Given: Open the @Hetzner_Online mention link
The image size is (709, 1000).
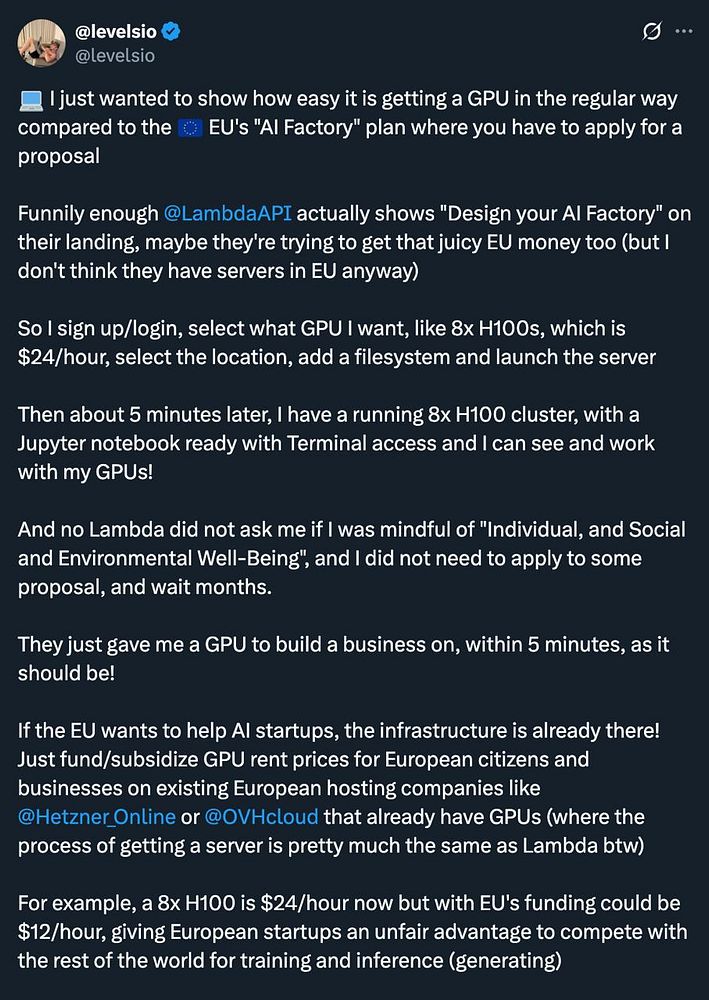Looking at the screenshot, I should click(x=97, y=818).
